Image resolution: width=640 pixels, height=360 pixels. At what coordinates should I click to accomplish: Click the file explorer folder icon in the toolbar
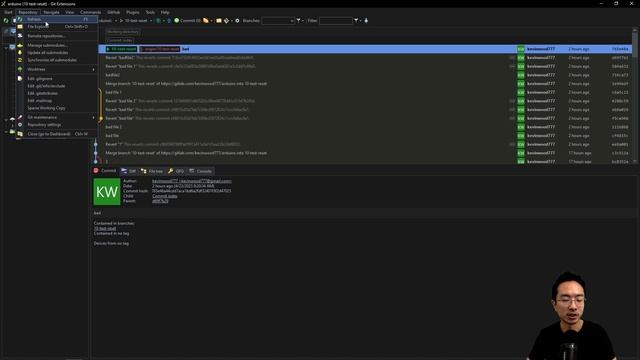(x=219, y=20)
